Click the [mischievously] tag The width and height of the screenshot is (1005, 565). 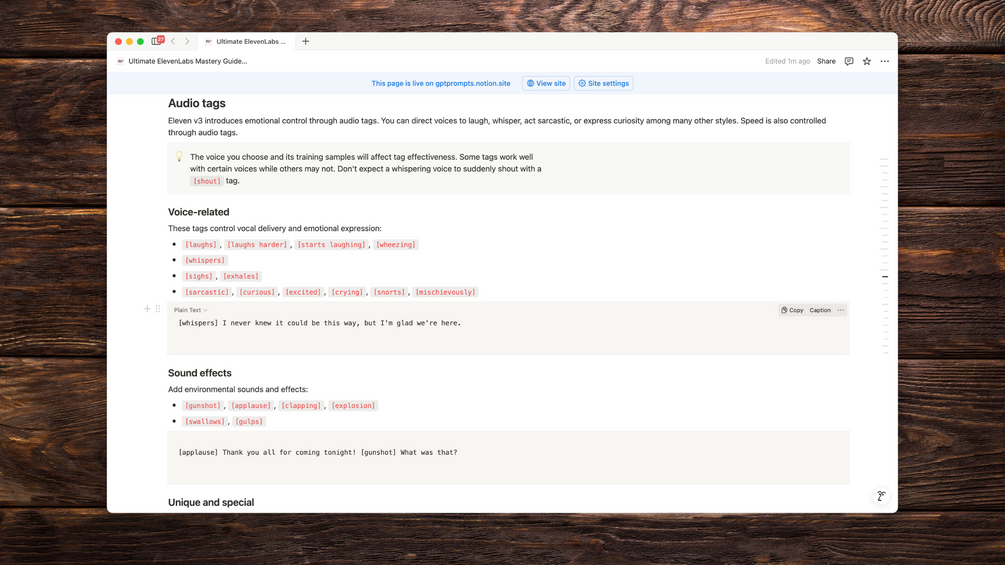click(x=445, y=292)
